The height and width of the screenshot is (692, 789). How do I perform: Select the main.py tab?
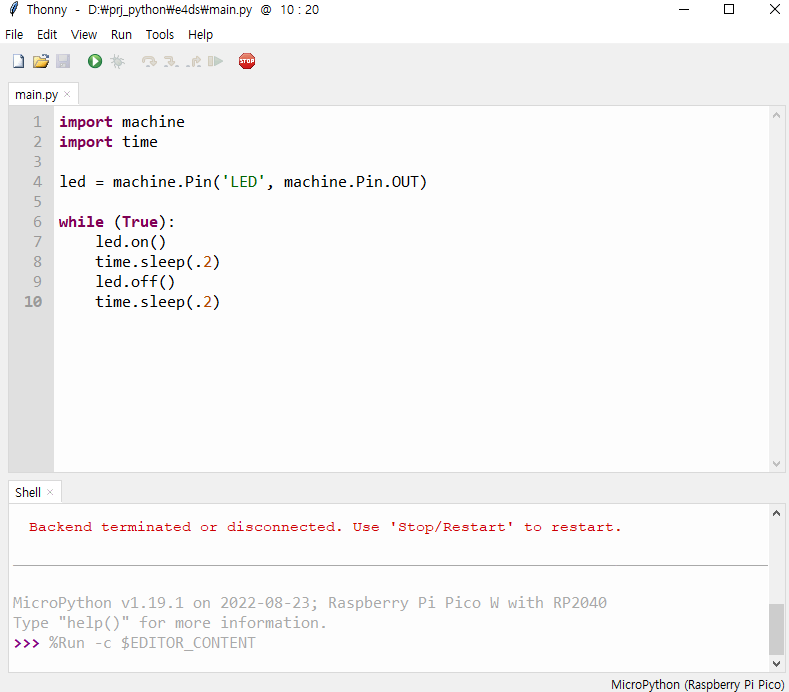point(36,95)
